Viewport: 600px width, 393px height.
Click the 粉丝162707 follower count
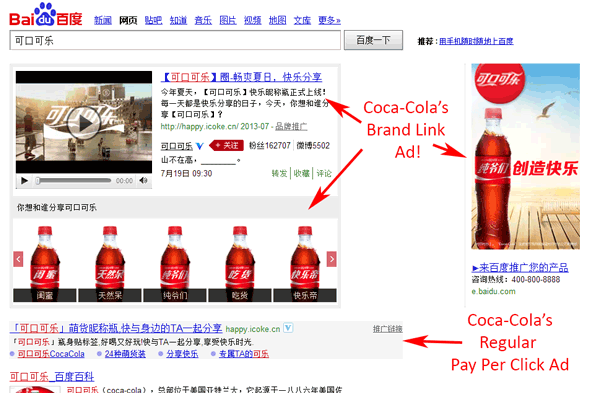coord(269,145)
